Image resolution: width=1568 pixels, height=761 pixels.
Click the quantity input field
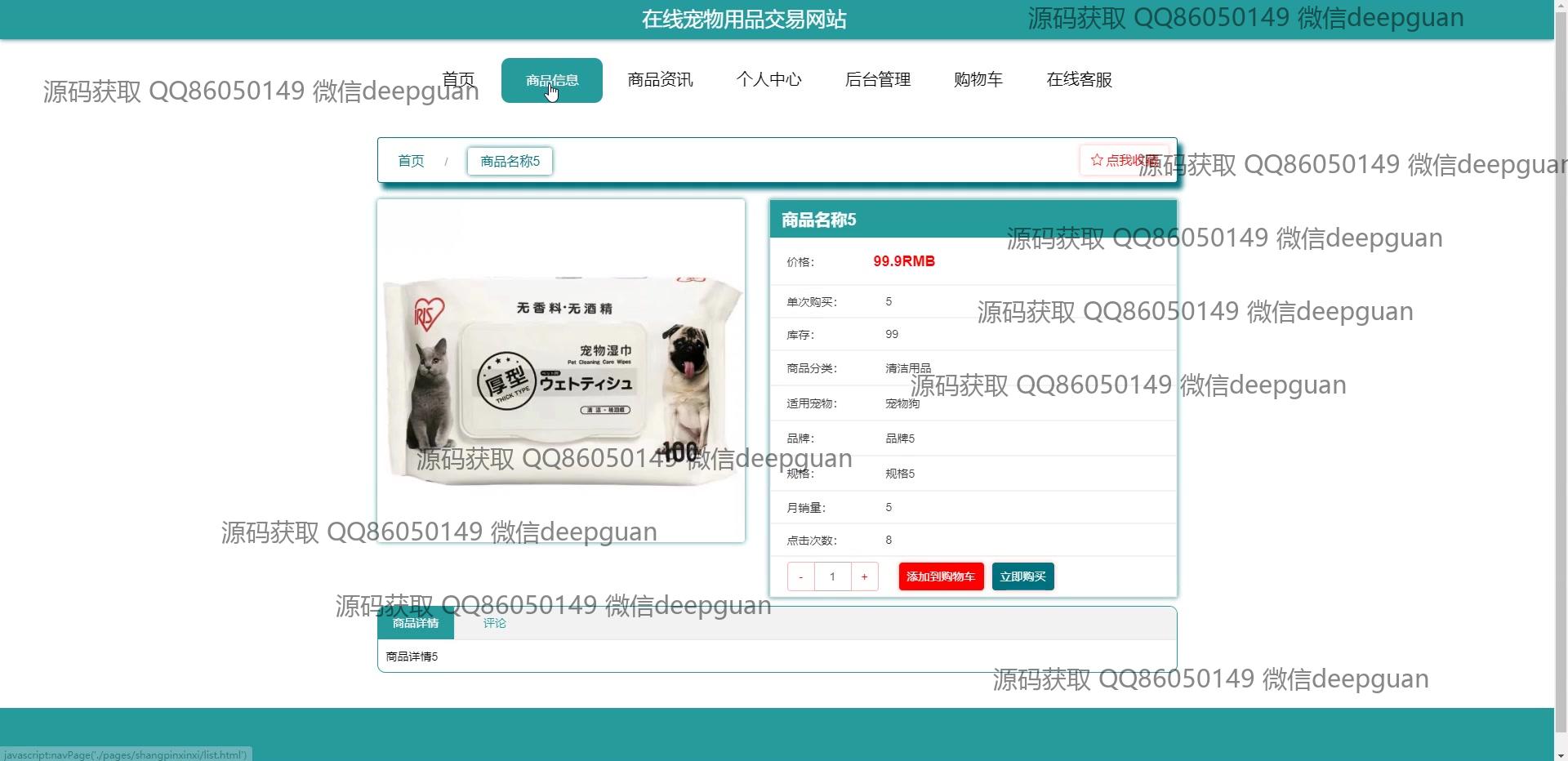(832, 576)
